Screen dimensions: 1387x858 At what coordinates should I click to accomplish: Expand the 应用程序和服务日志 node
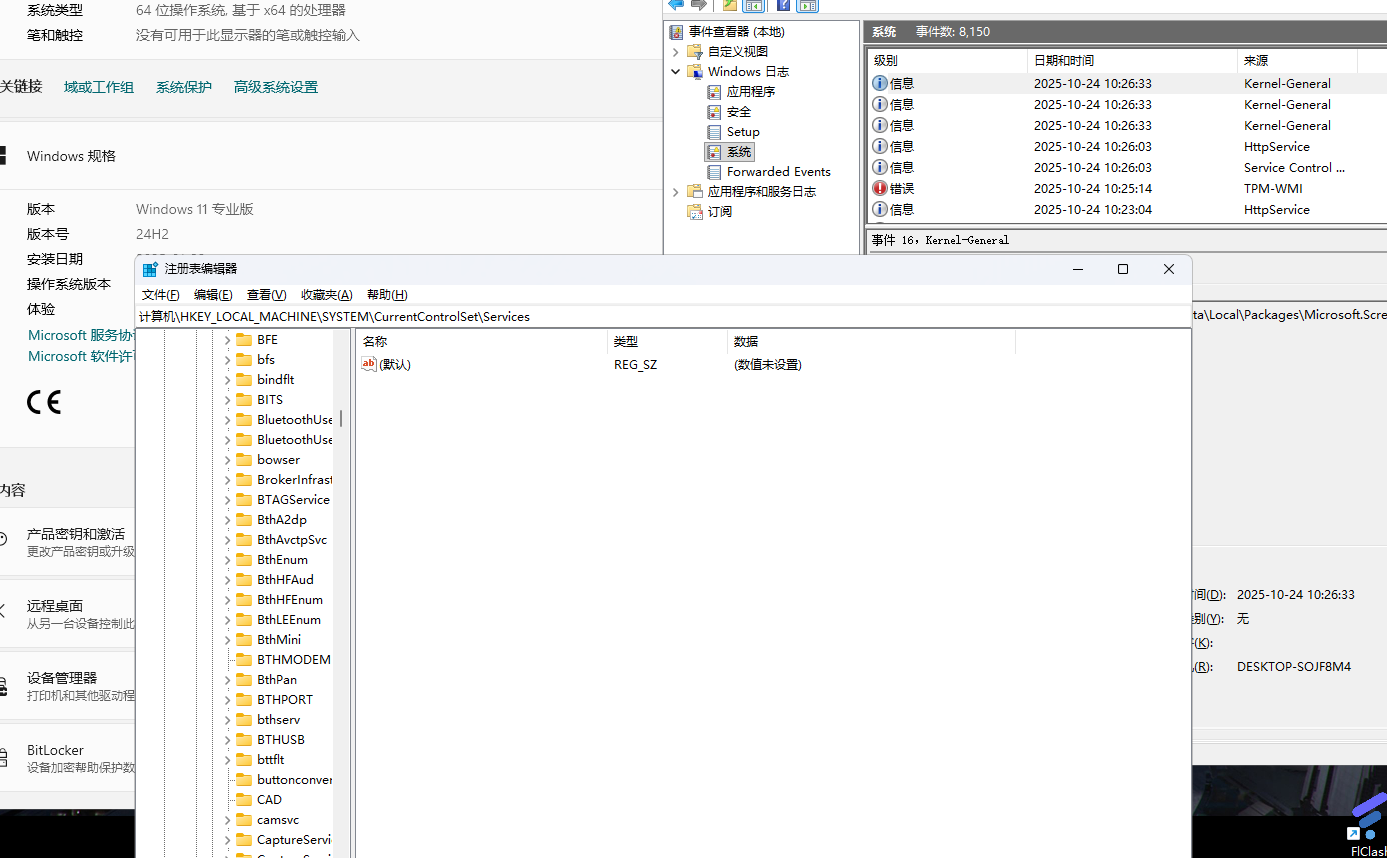[676, 192]
